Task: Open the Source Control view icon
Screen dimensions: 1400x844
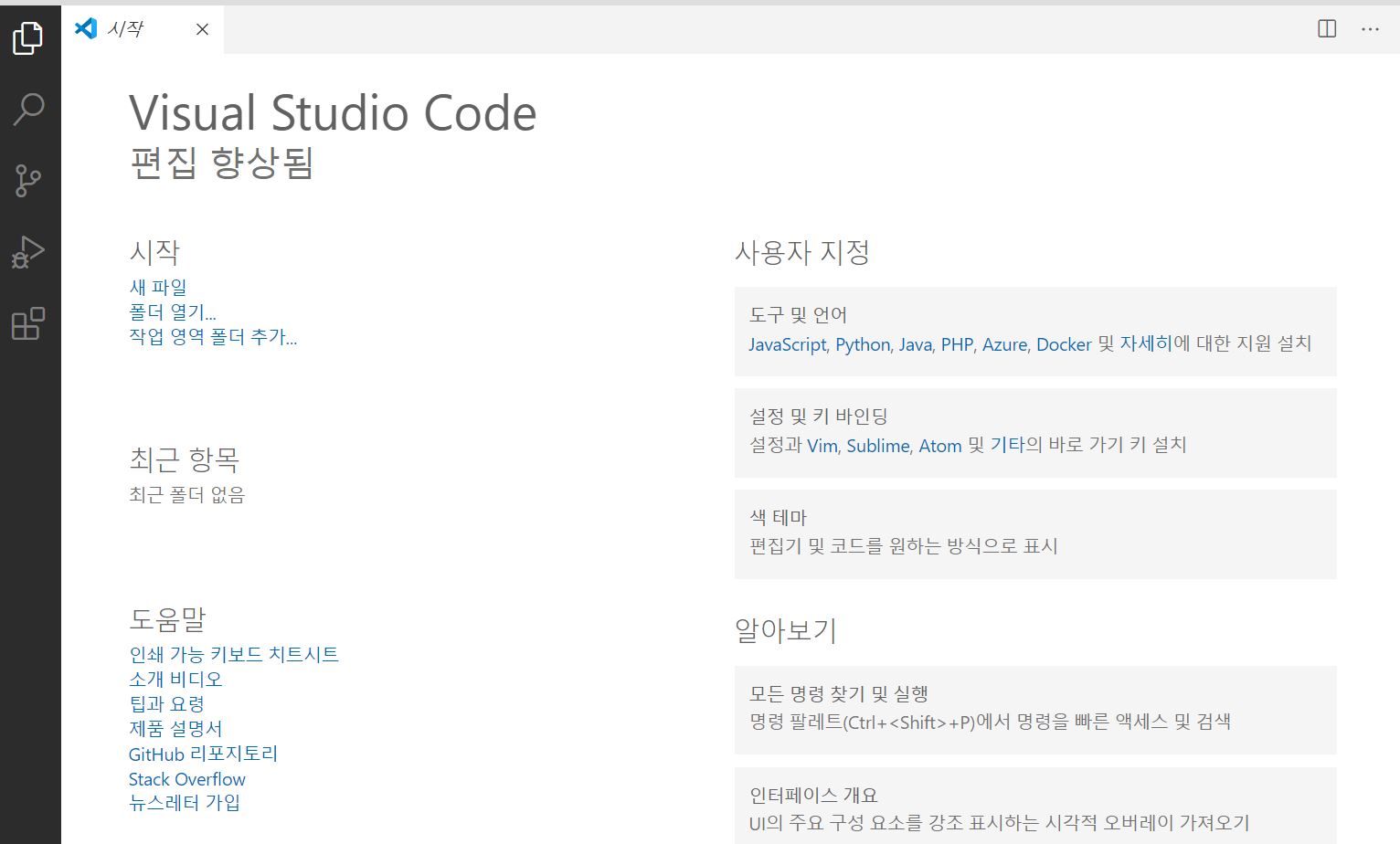Action: (x=28, y=180)
